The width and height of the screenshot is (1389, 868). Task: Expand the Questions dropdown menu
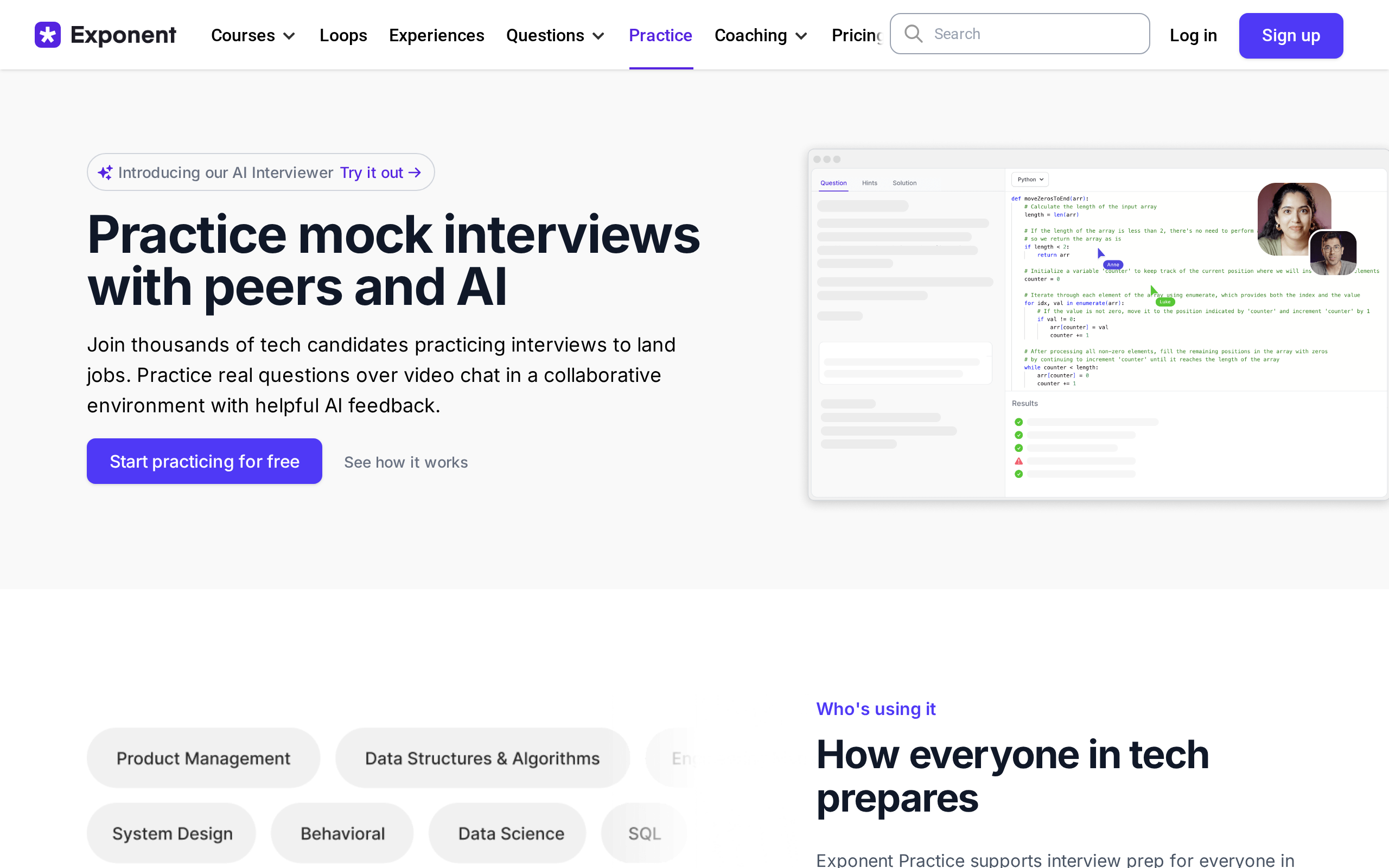555,36
